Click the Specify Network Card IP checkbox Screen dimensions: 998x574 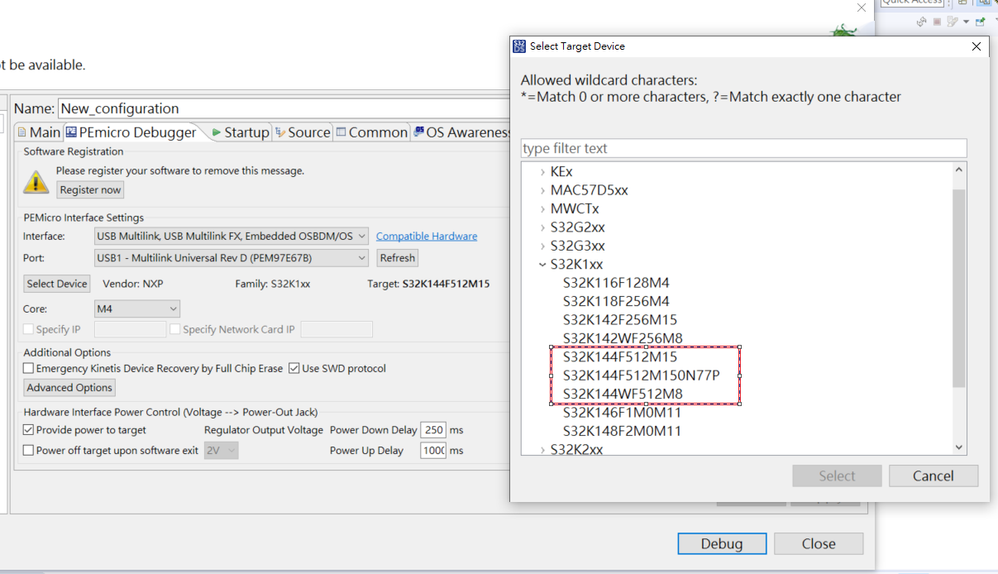175,330
